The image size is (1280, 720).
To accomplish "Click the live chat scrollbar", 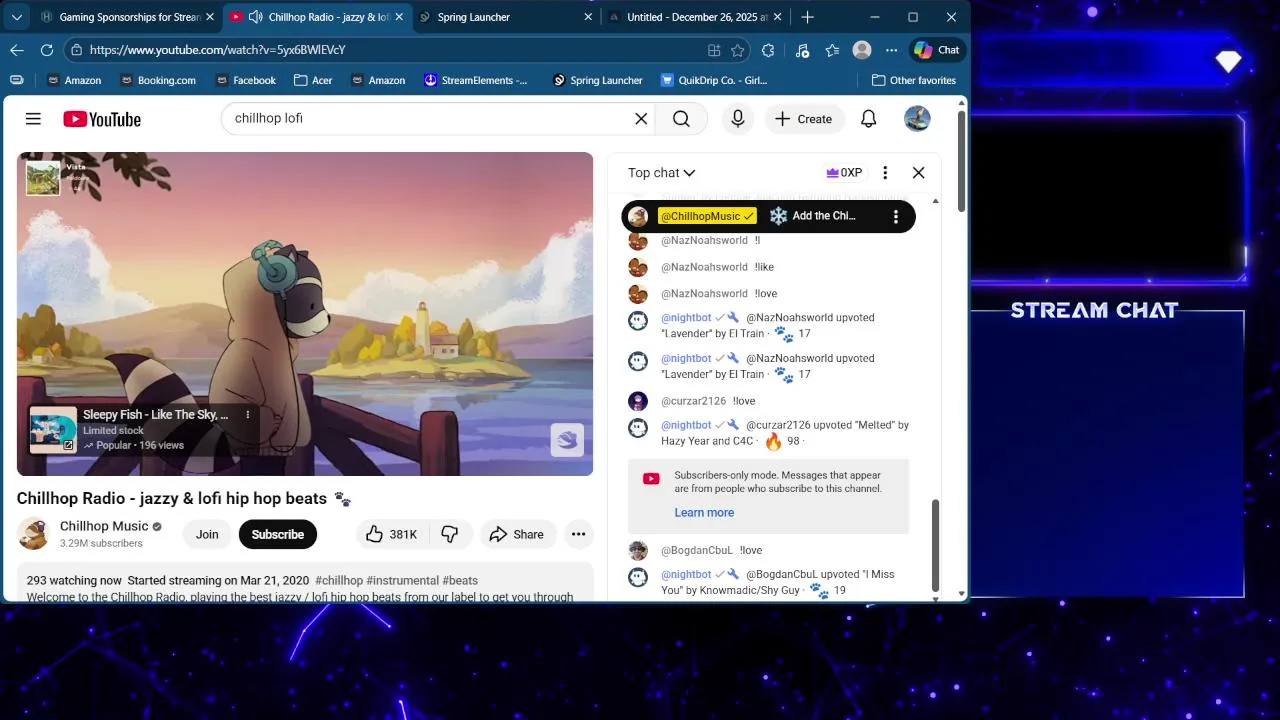I will (x=935, y=545).
